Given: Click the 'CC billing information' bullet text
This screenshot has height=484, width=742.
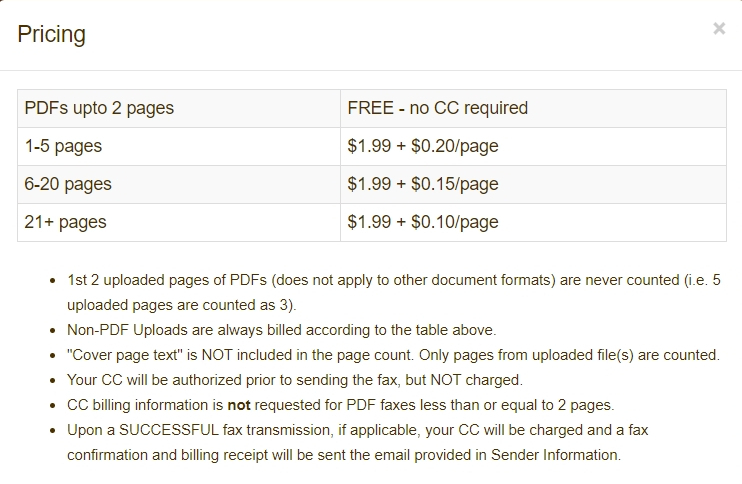Looking at the screenshot, I should coord(341,405).
